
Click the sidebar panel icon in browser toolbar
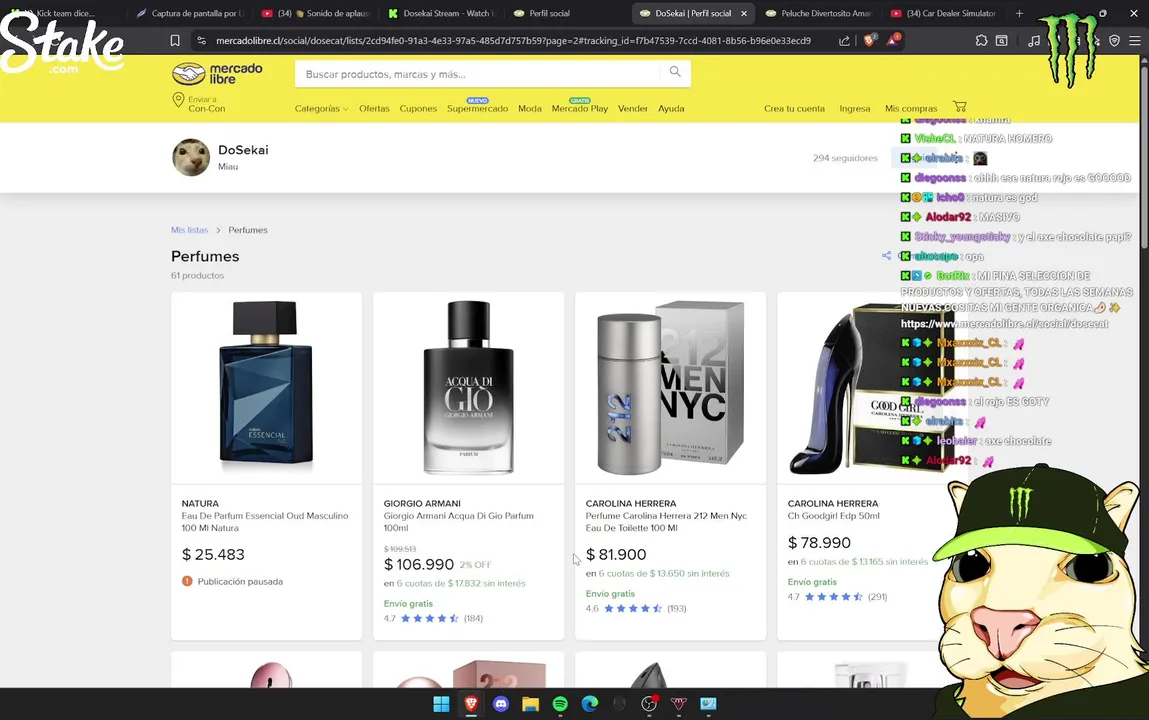pyautogui.click(x=1002, y=41)
